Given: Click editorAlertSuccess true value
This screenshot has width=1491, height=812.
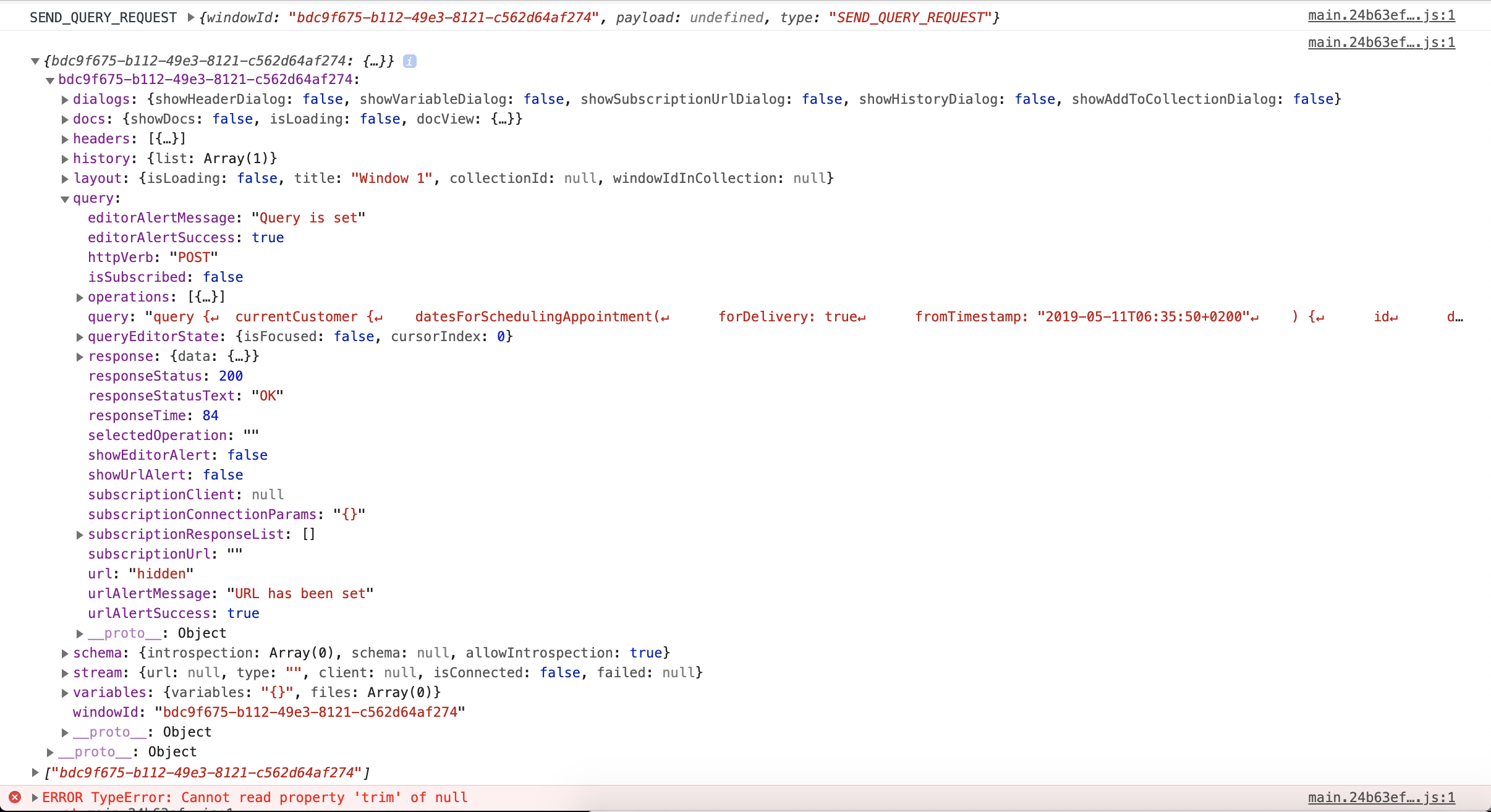Looking at the screenshot, I should (268, 237).
